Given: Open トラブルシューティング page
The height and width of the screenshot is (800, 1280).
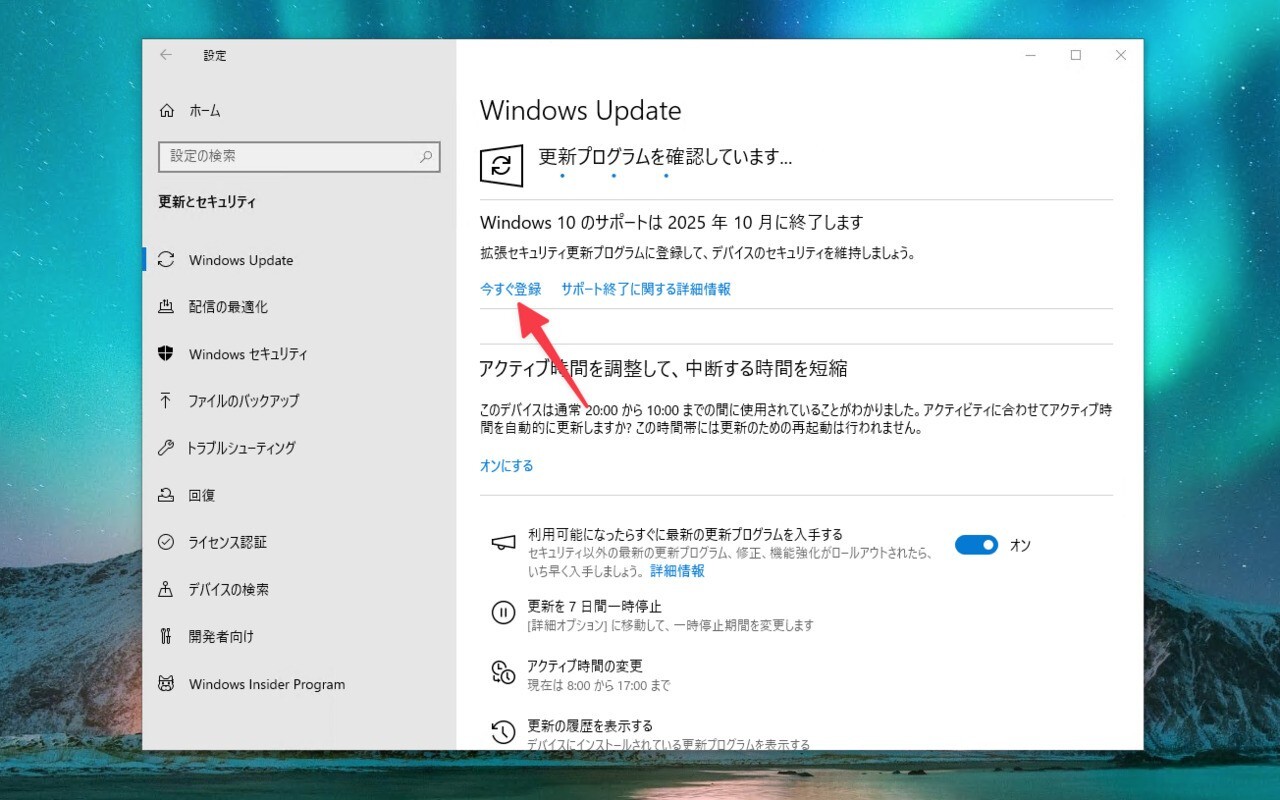Looking at the screenshot, I should point(241,448).
